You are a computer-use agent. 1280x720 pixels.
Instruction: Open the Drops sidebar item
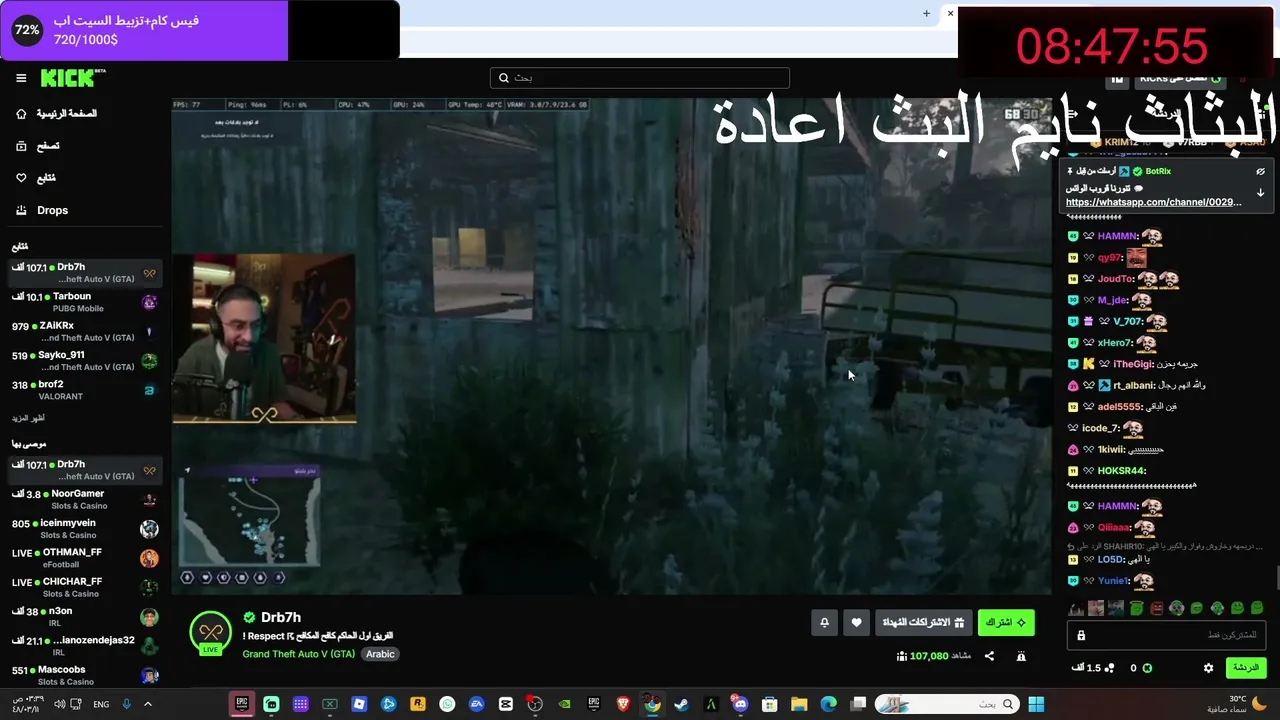[42, 211]
